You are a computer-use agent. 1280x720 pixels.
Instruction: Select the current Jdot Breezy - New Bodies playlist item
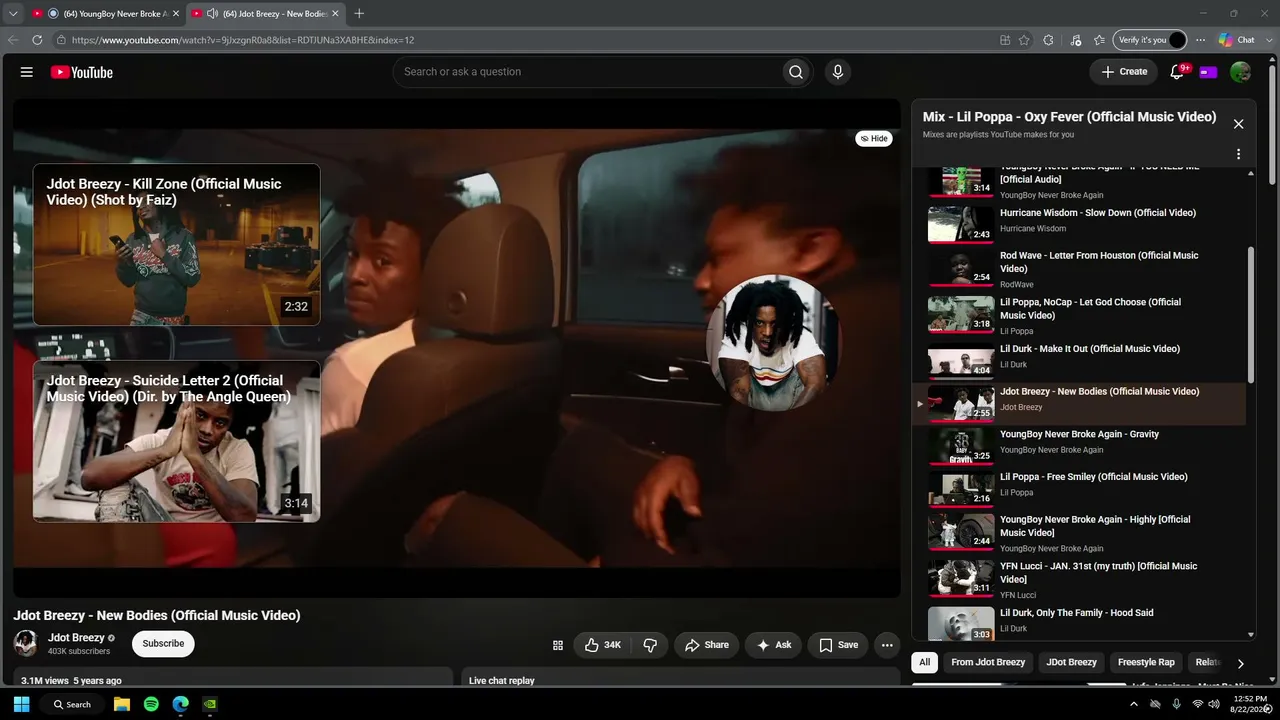(x=1078, y=403)
